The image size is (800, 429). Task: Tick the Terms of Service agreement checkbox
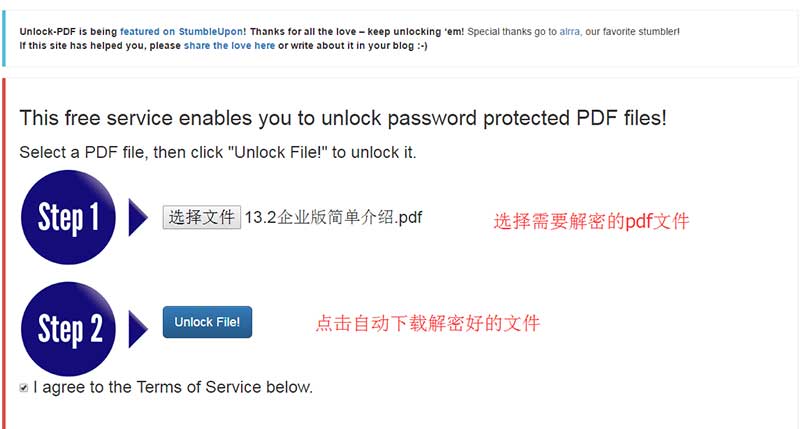click(24, 387)
